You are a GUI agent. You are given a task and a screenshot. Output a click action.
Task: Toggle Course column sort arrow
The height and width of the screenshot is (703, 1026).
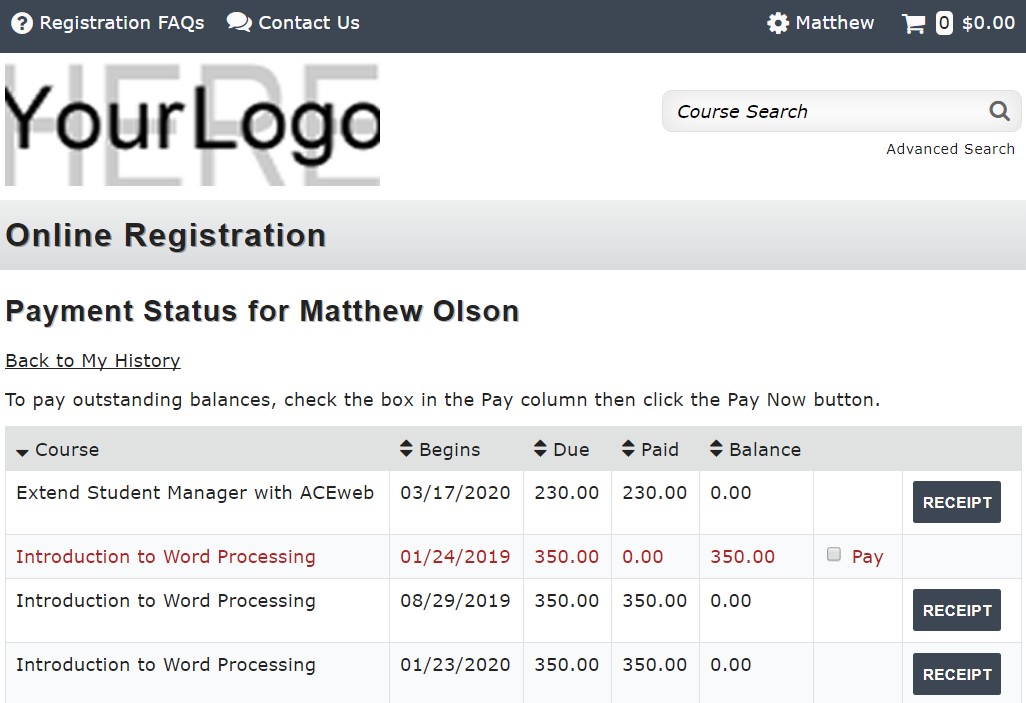(22, 452)
